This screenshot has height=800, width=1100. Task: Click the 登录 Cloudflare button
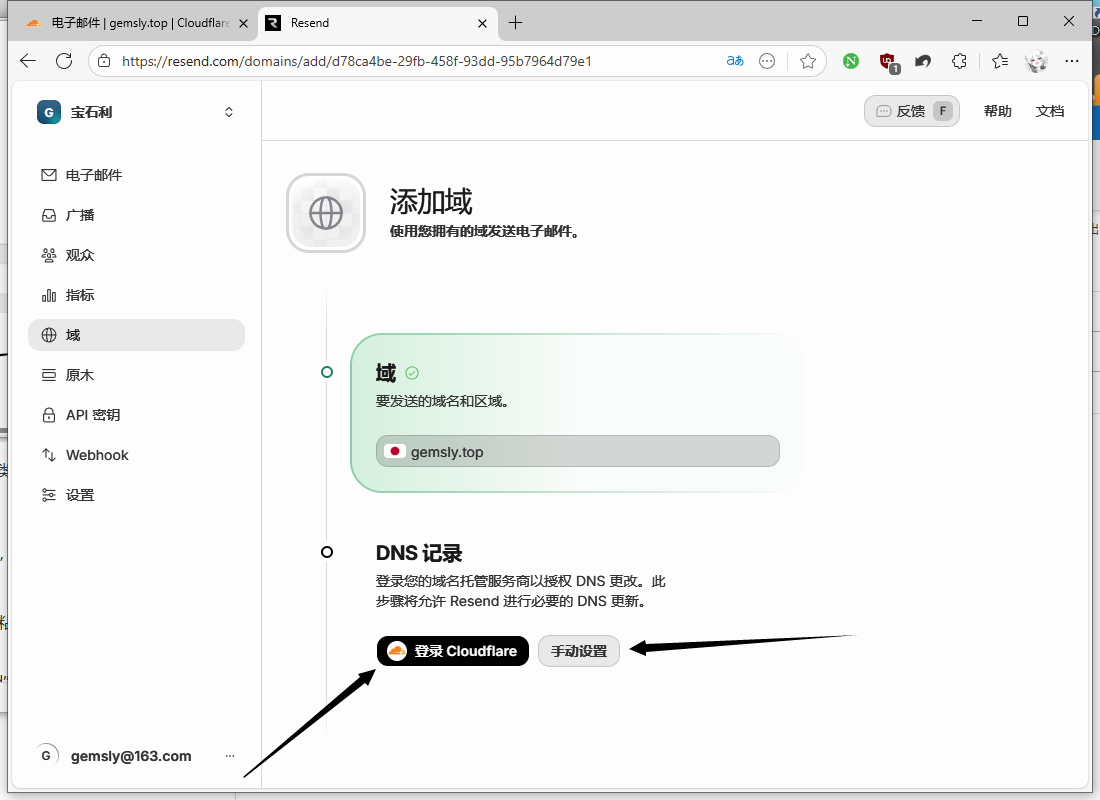(453, 651)
